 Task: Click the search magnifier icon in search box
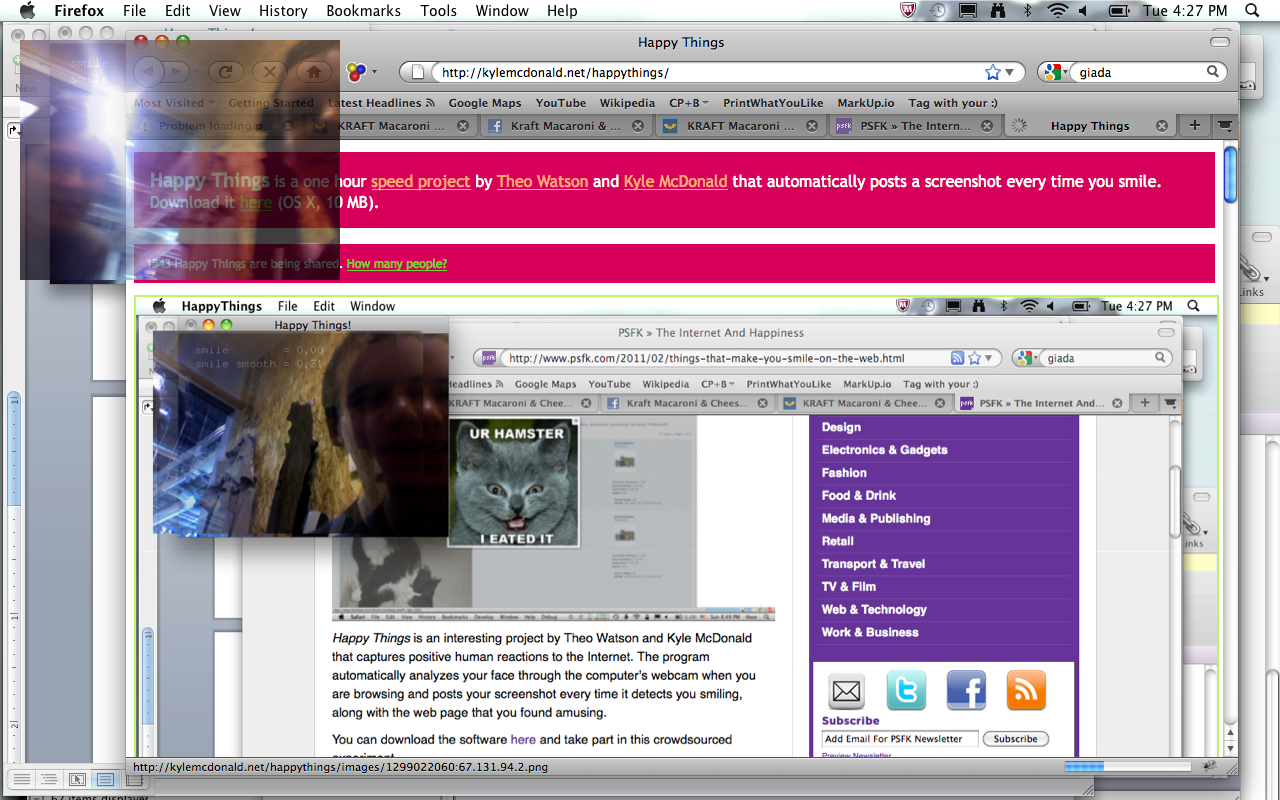point(1212,72)
